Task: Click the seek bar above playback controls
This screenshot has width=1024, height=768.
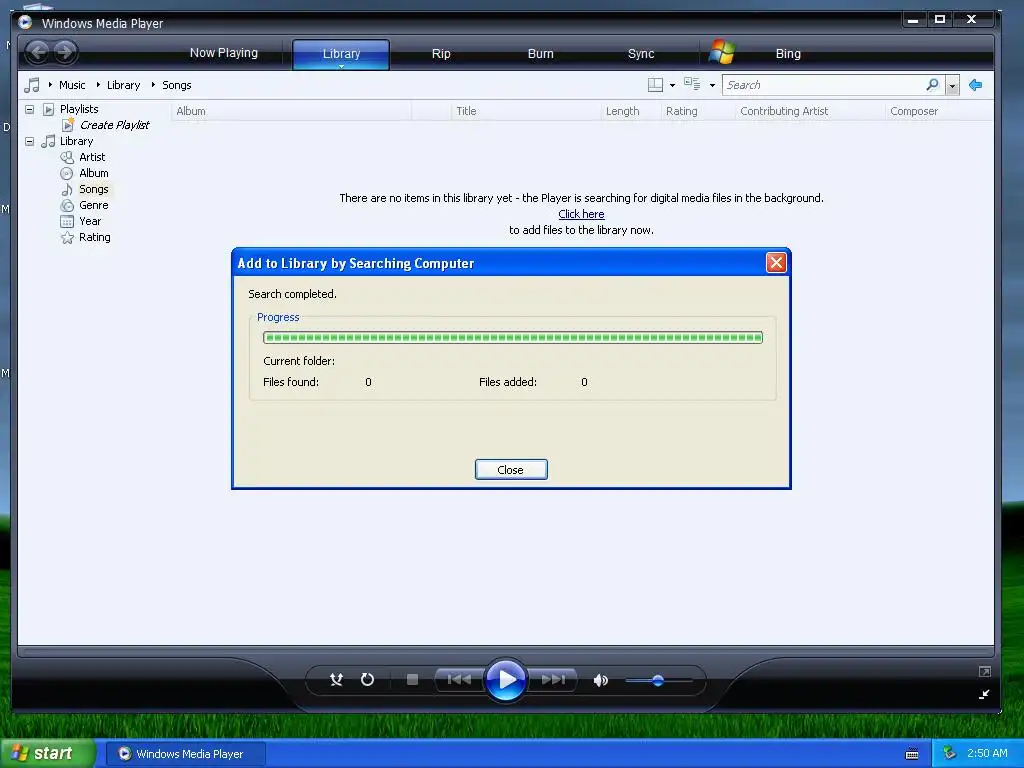Action: (506, 652)
